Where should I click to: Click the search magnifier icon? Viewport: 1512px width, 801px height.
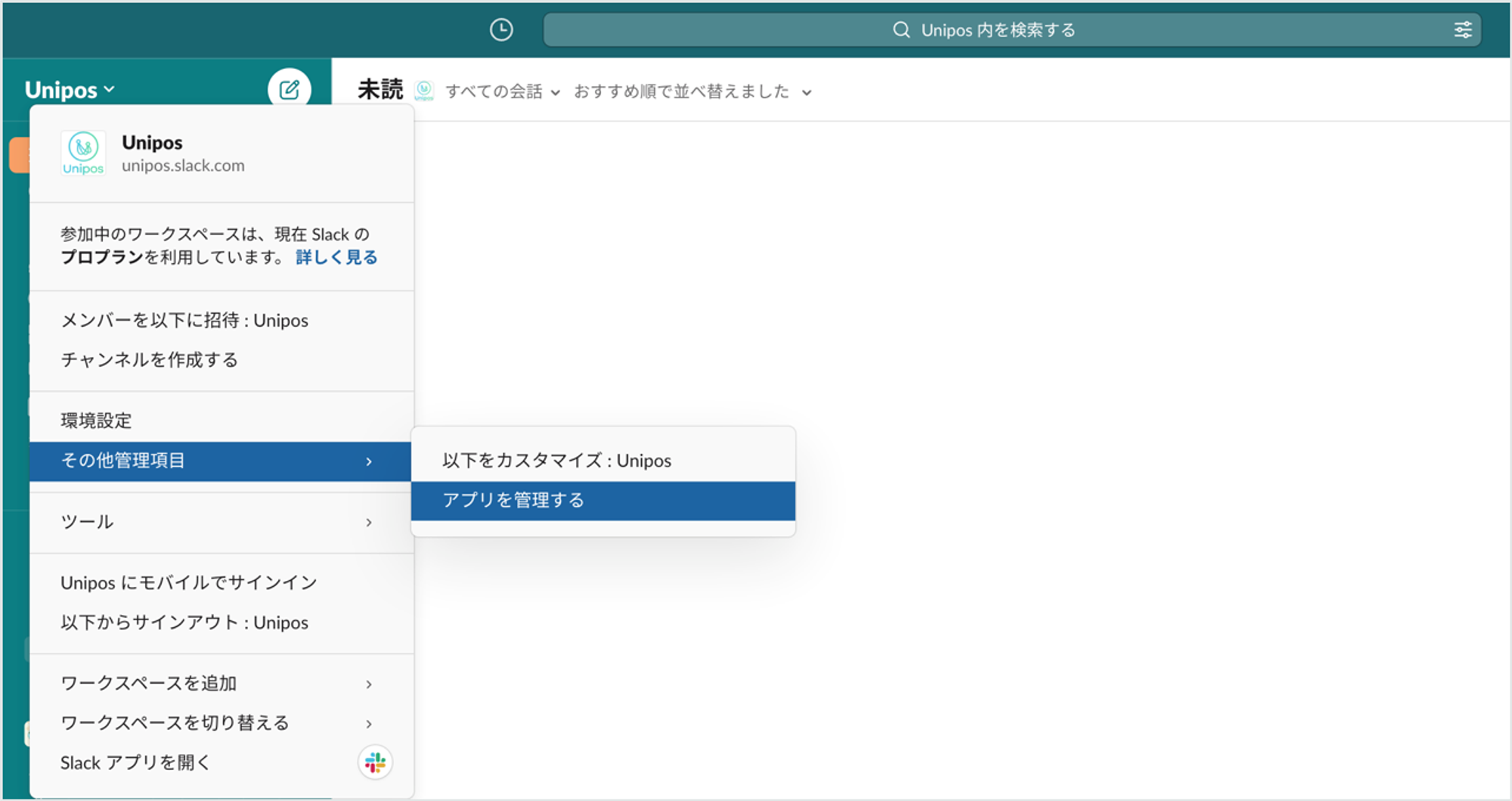tap(901, 29)
